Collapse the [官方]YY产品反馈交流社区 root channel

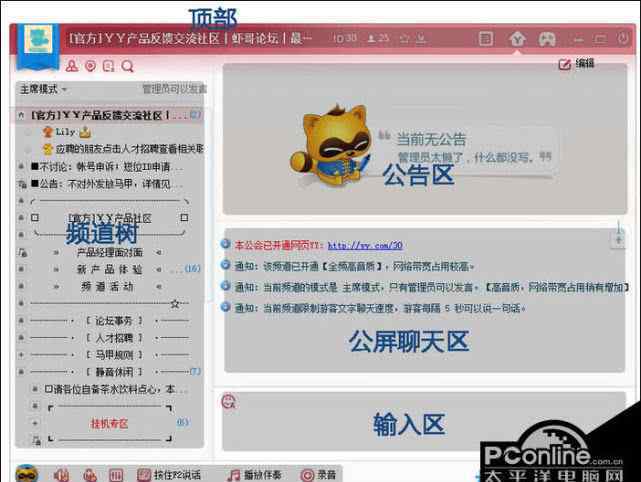tap(21, 116)
